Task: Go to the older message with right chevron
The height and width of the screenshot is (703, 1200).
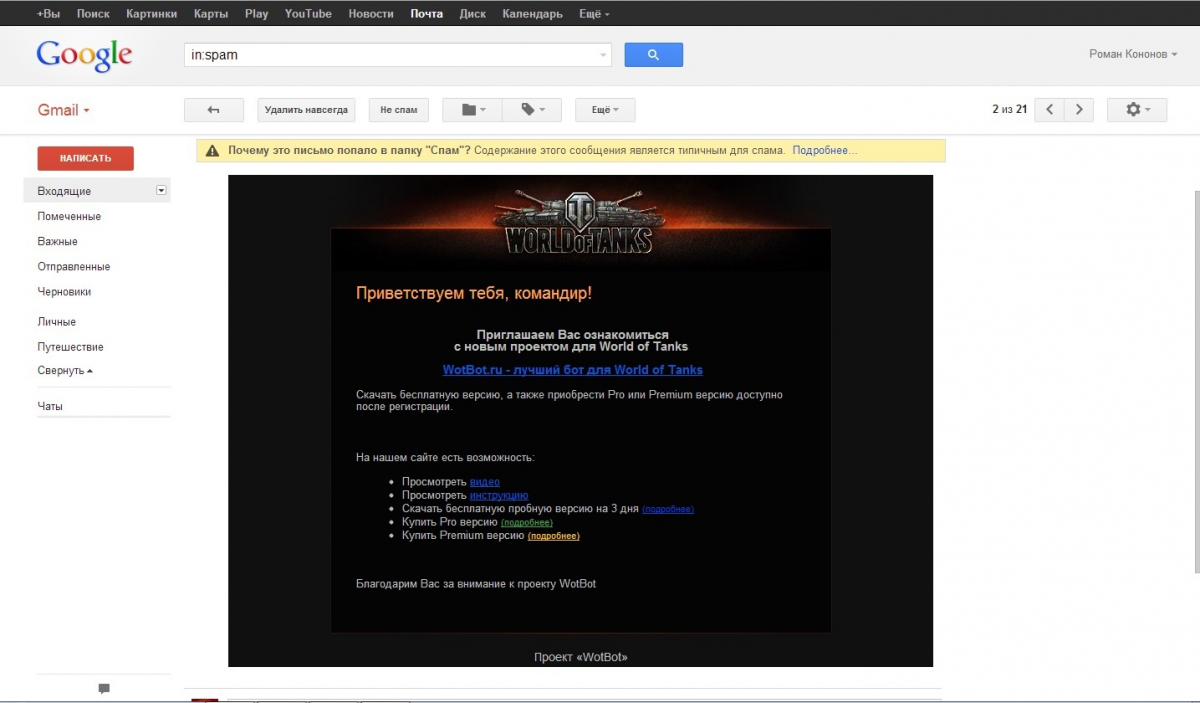Action: (x=1078, y=110)
